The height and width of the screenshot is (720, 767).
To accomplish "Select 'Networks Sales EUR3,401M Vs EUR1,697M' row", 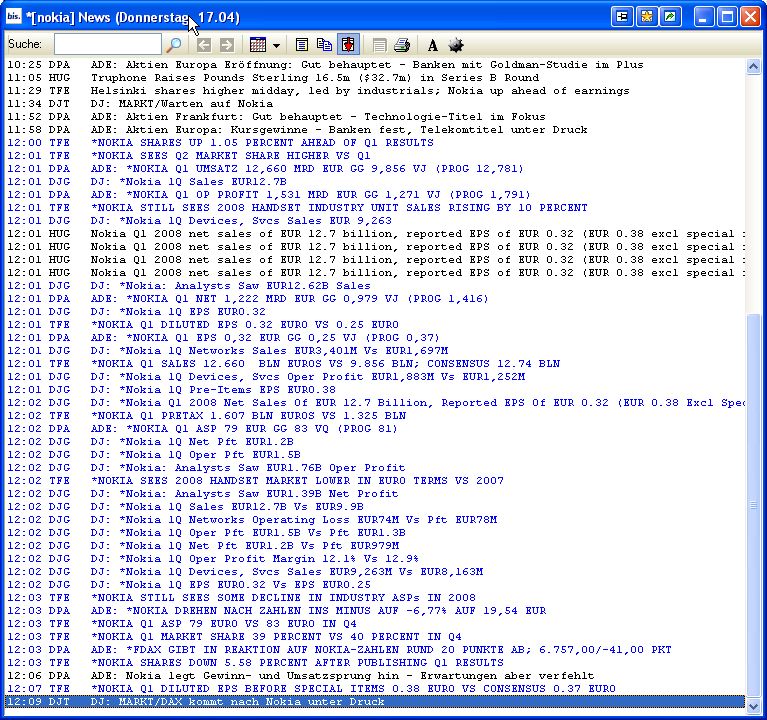I will (376, 351).
